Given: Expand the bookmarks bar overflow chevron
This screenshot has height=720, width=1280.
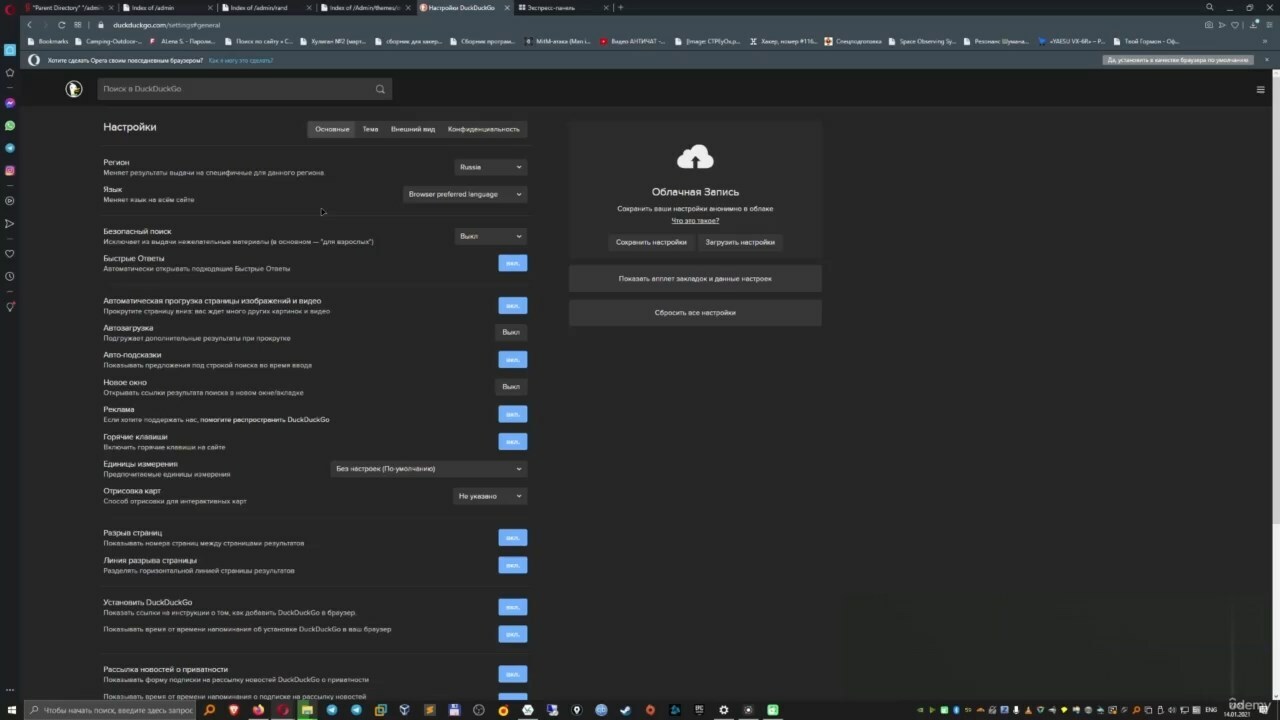Looking at the screenshot, I should pyautogui.click(x=1267, y=42).
